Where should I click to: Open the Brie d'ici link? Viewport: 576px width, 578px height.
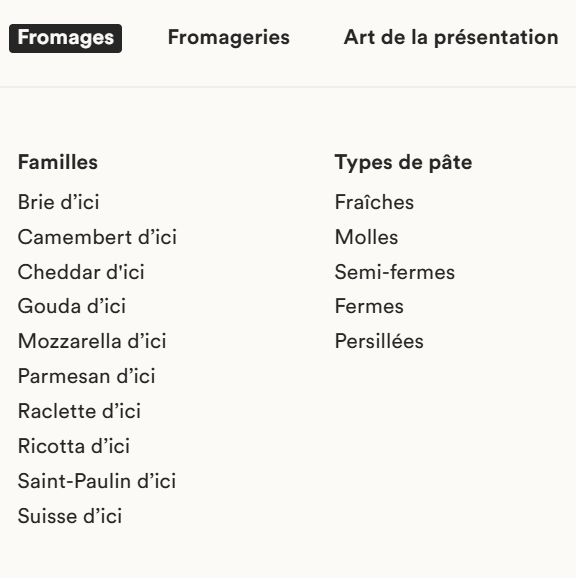pos(58,202)
